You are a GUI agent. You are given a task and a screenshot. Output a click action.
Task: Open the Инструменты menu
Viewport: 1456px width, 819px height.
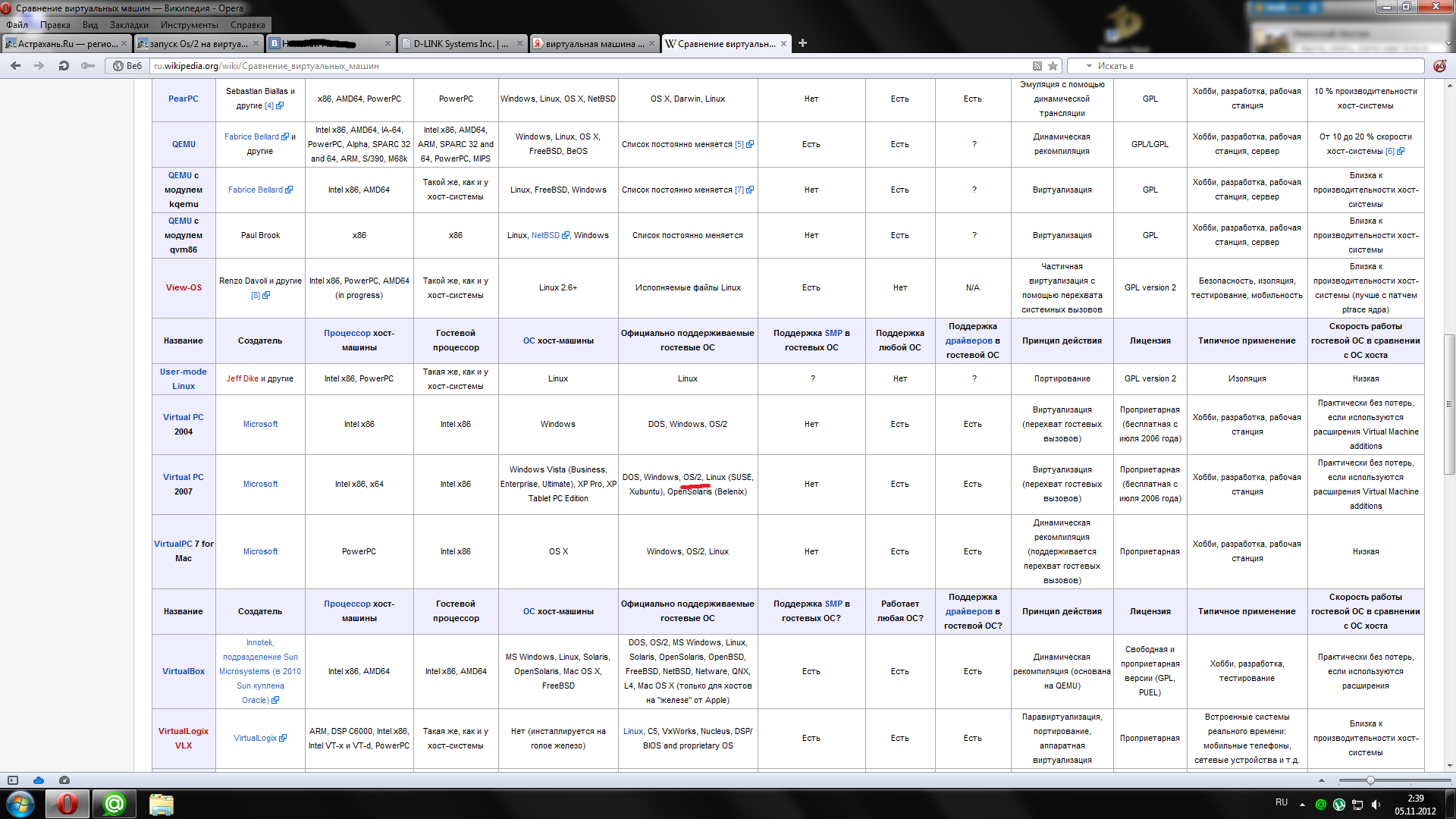[190, 25]
